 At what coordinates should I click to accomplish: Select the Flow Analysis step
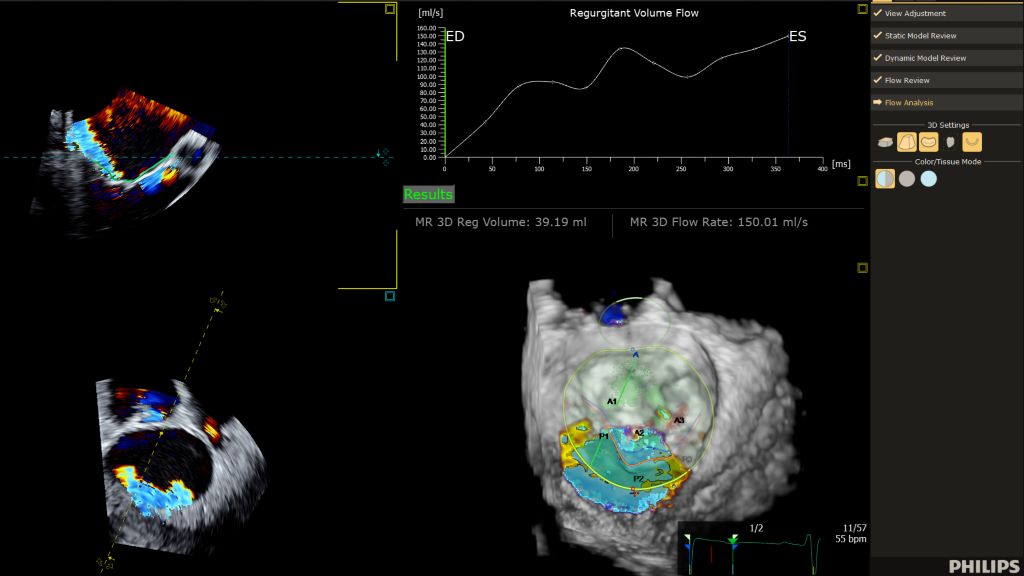[x=946, y=102]
